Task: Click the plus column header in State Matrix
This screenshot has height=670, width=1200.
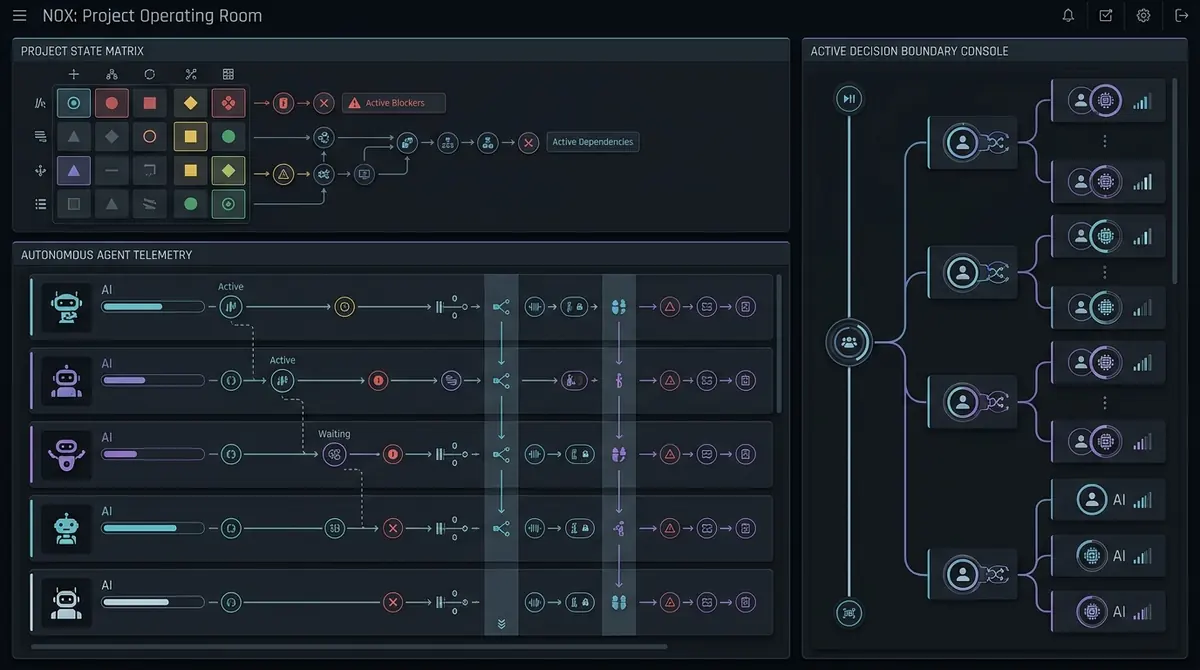Action: 73,74
